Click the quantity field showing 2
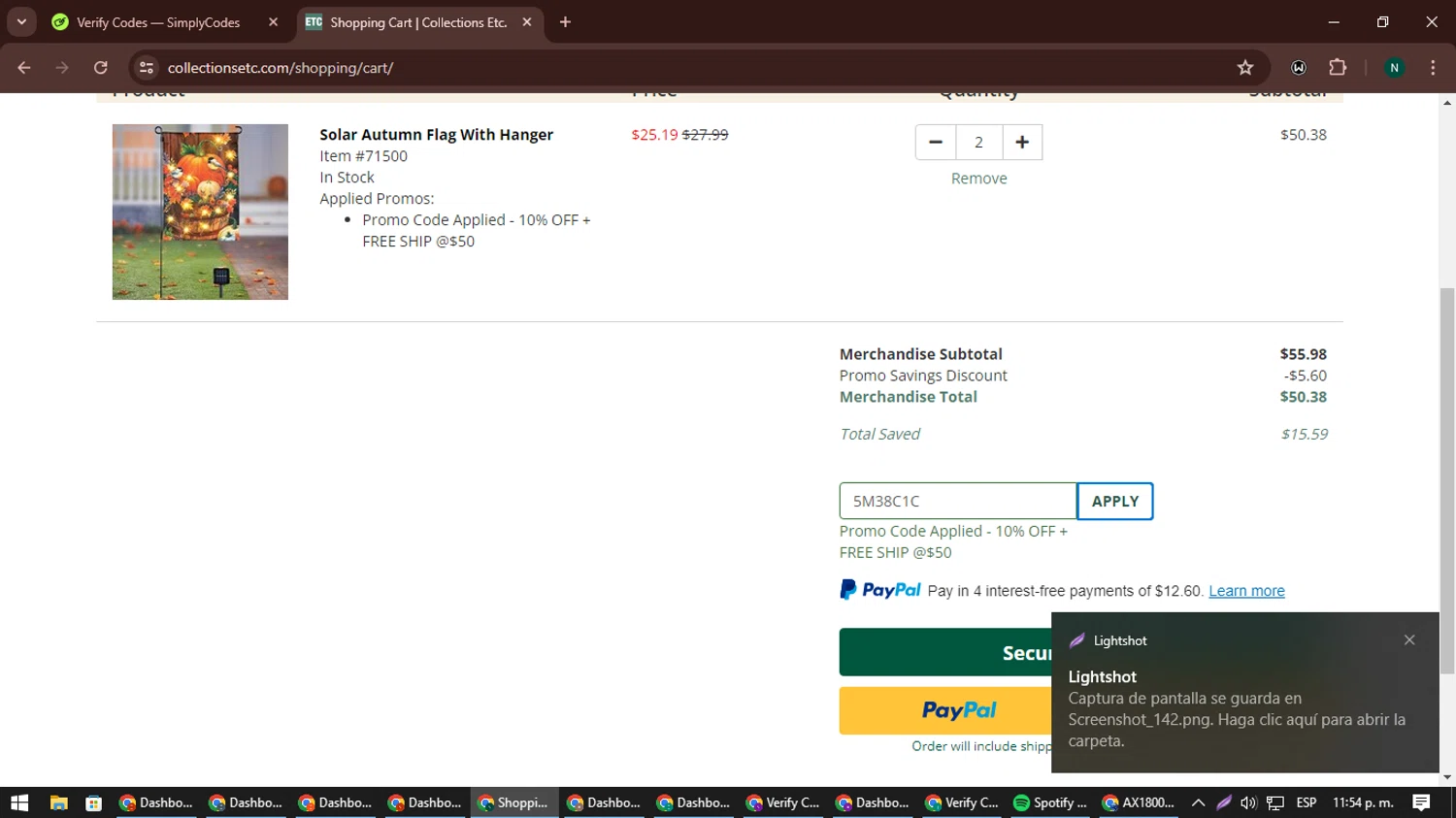1456x818 pixels. [x=978, y=142]
